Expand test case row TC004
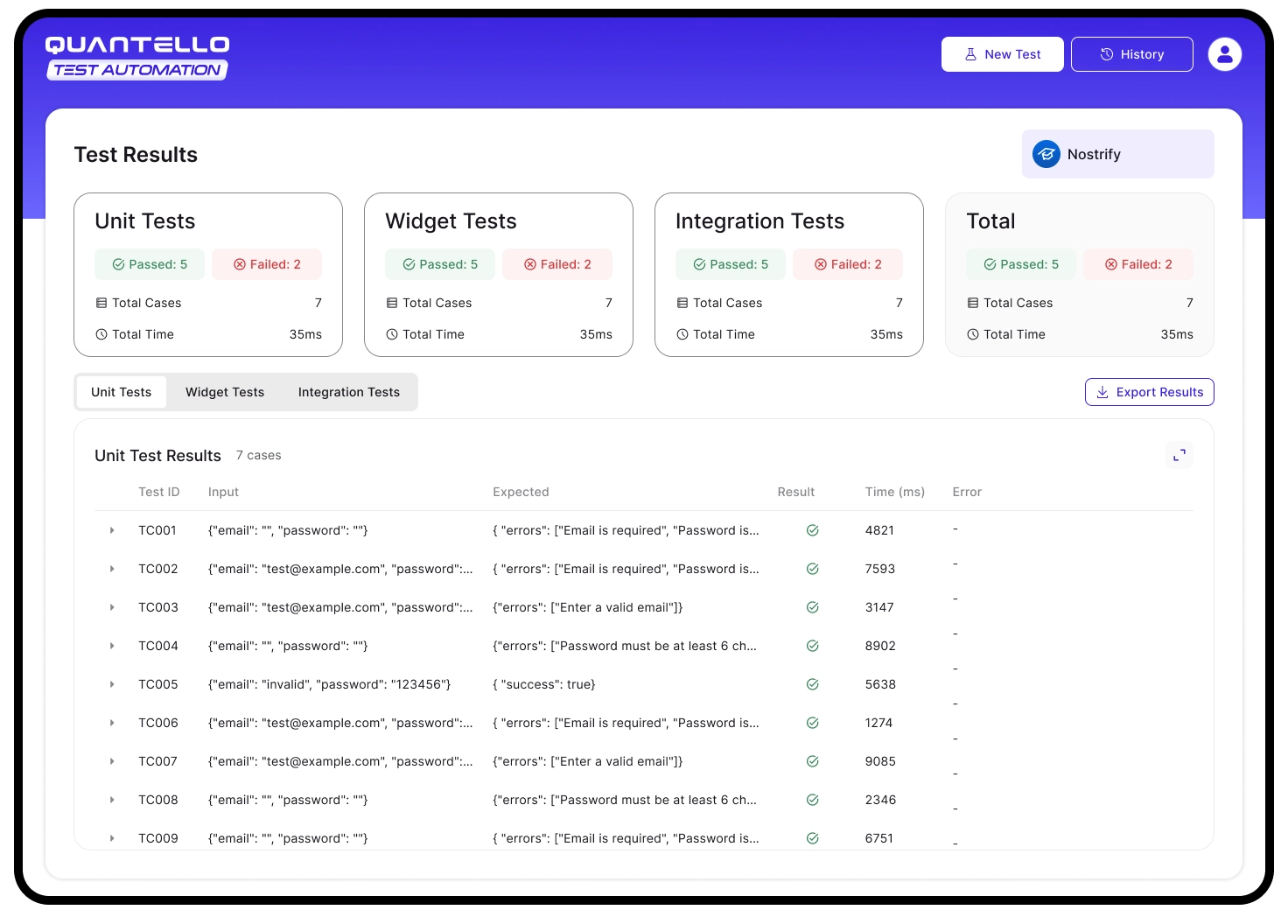 [x=112, y=646]
